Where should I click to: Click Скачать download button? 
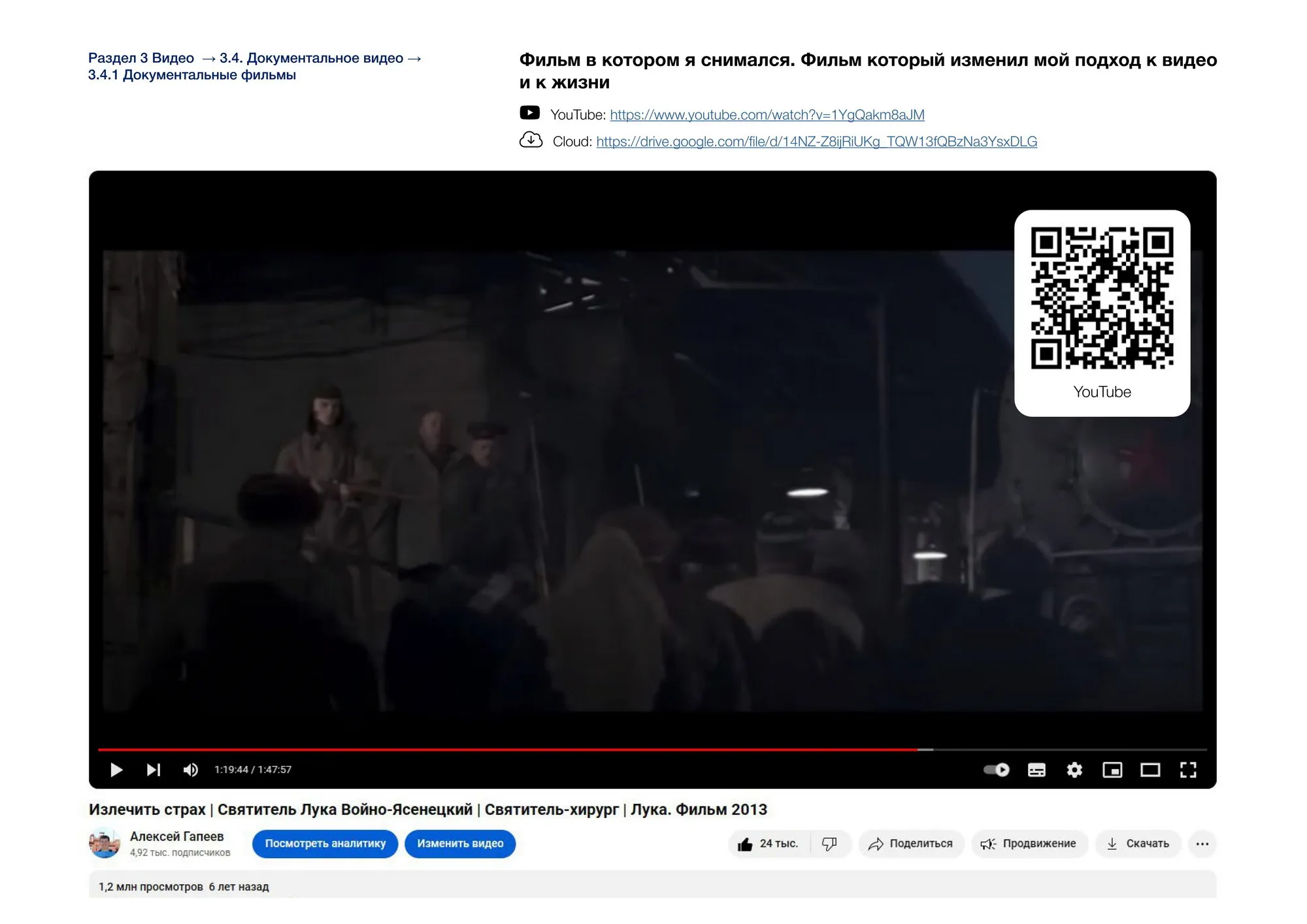(1138, 844)
